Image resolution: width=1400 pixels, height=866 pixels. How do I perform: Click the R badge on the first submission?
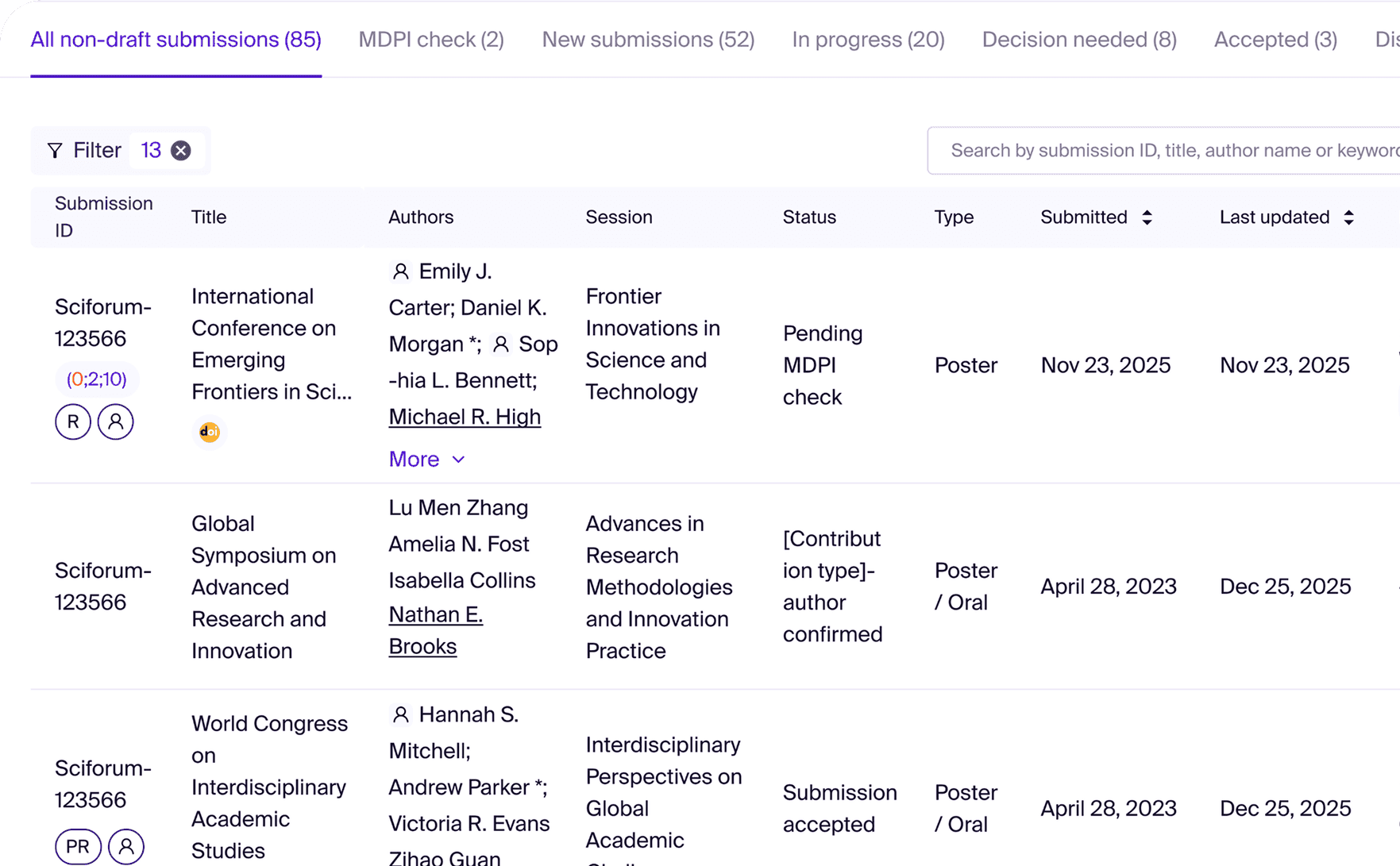[73, 421]
